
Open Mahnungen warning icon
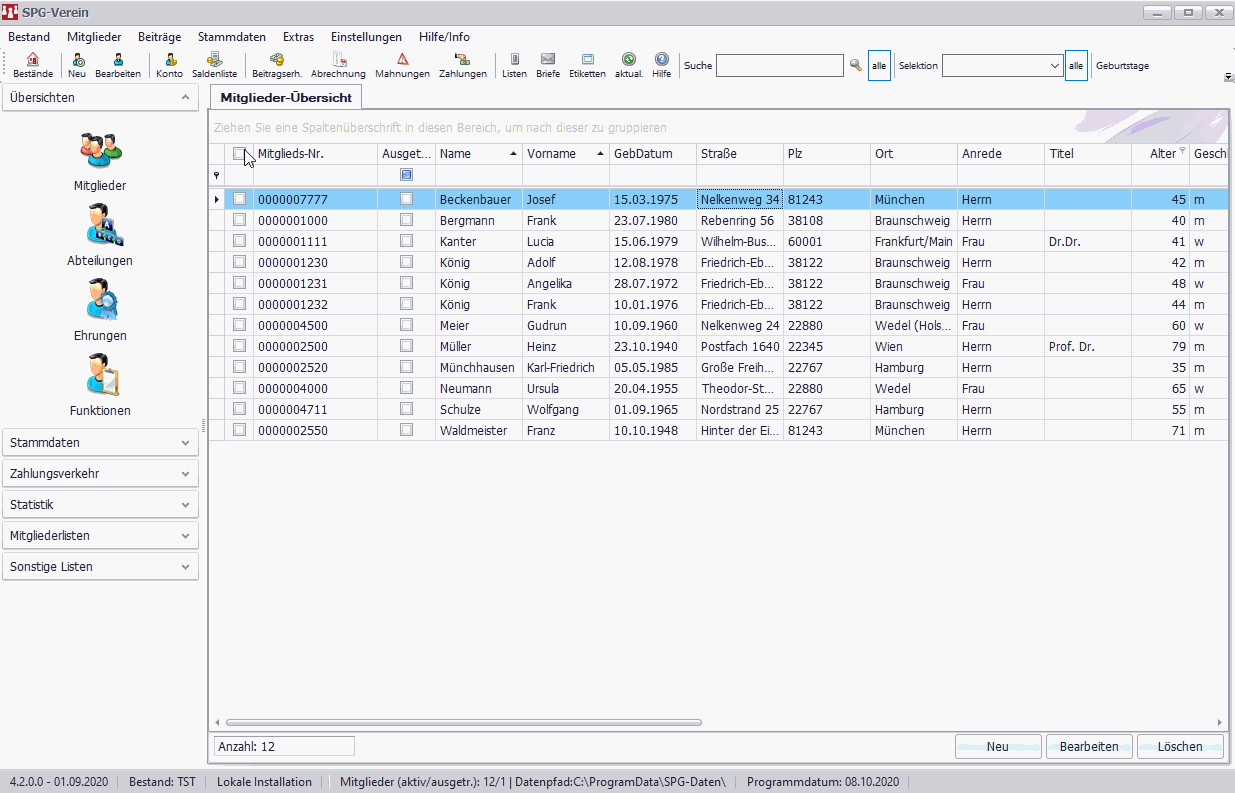click(x=402, y=65)
